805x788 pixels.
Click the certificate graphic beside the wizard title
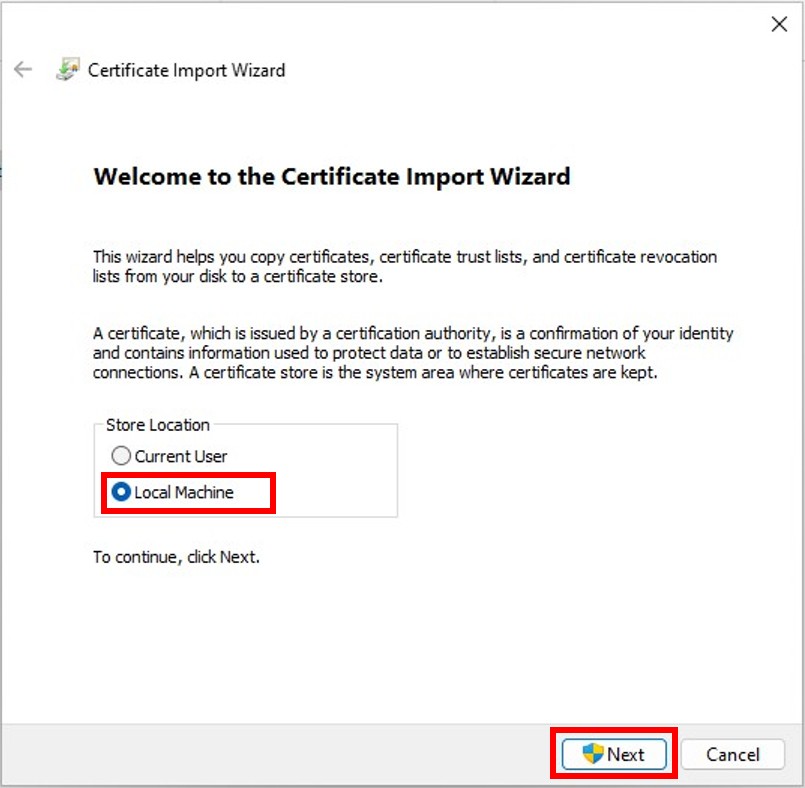click(68, 69)
